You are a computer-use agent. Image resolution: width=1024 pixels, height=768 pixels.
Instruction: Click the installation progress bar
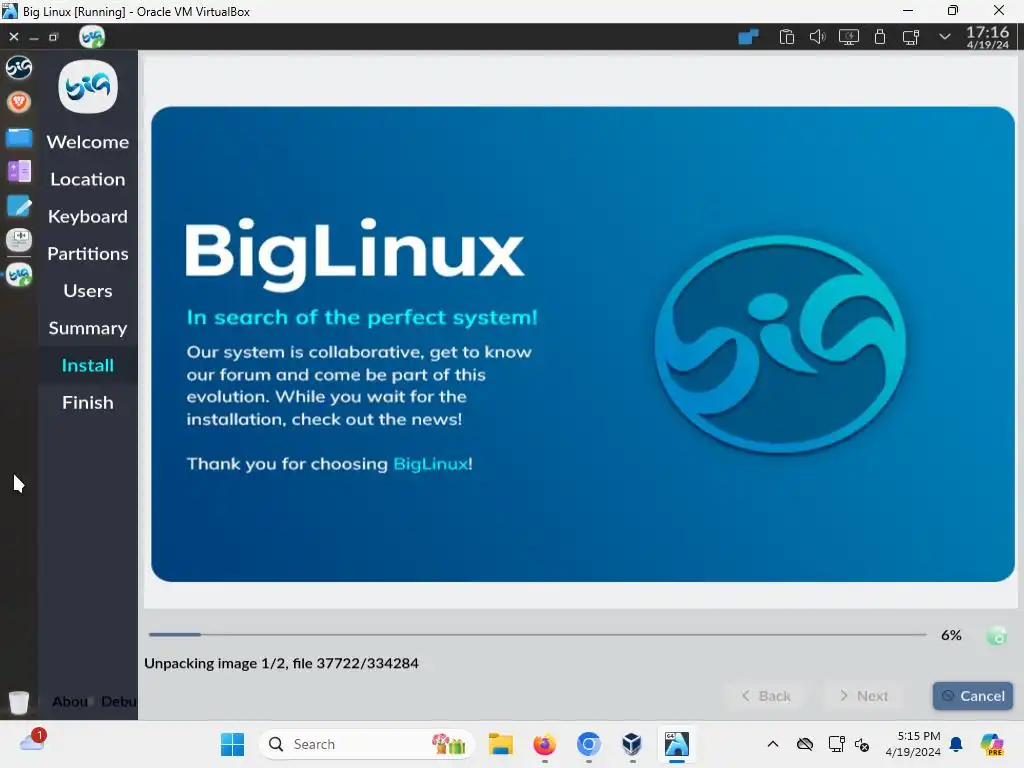(537, 634)
